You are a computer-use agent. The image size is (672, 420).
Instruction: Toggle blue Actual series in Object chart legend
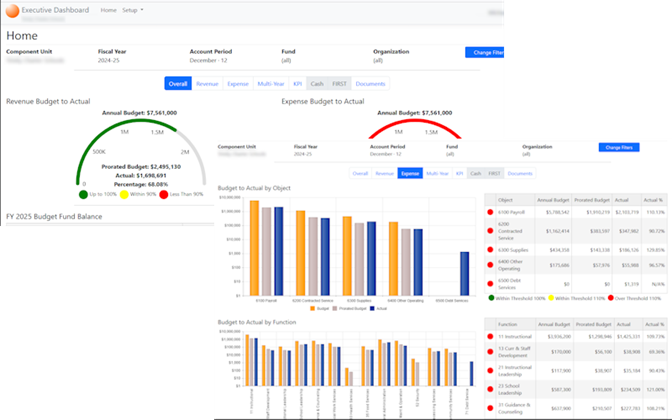click(x=372, y=309)
